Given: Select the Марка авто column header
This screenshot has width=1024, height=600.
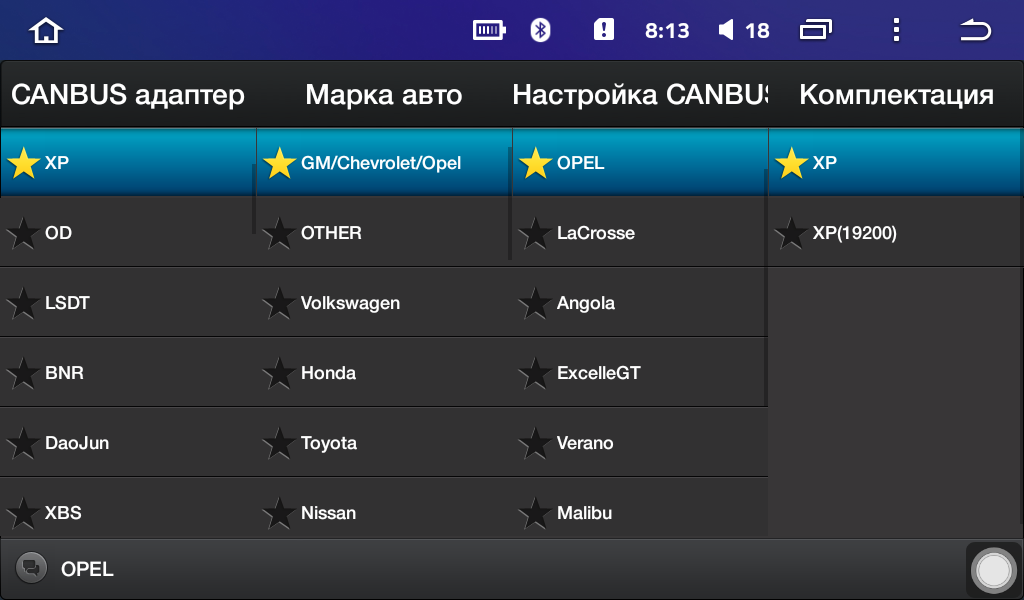Looking at the screenshot, I should (384, 95).
